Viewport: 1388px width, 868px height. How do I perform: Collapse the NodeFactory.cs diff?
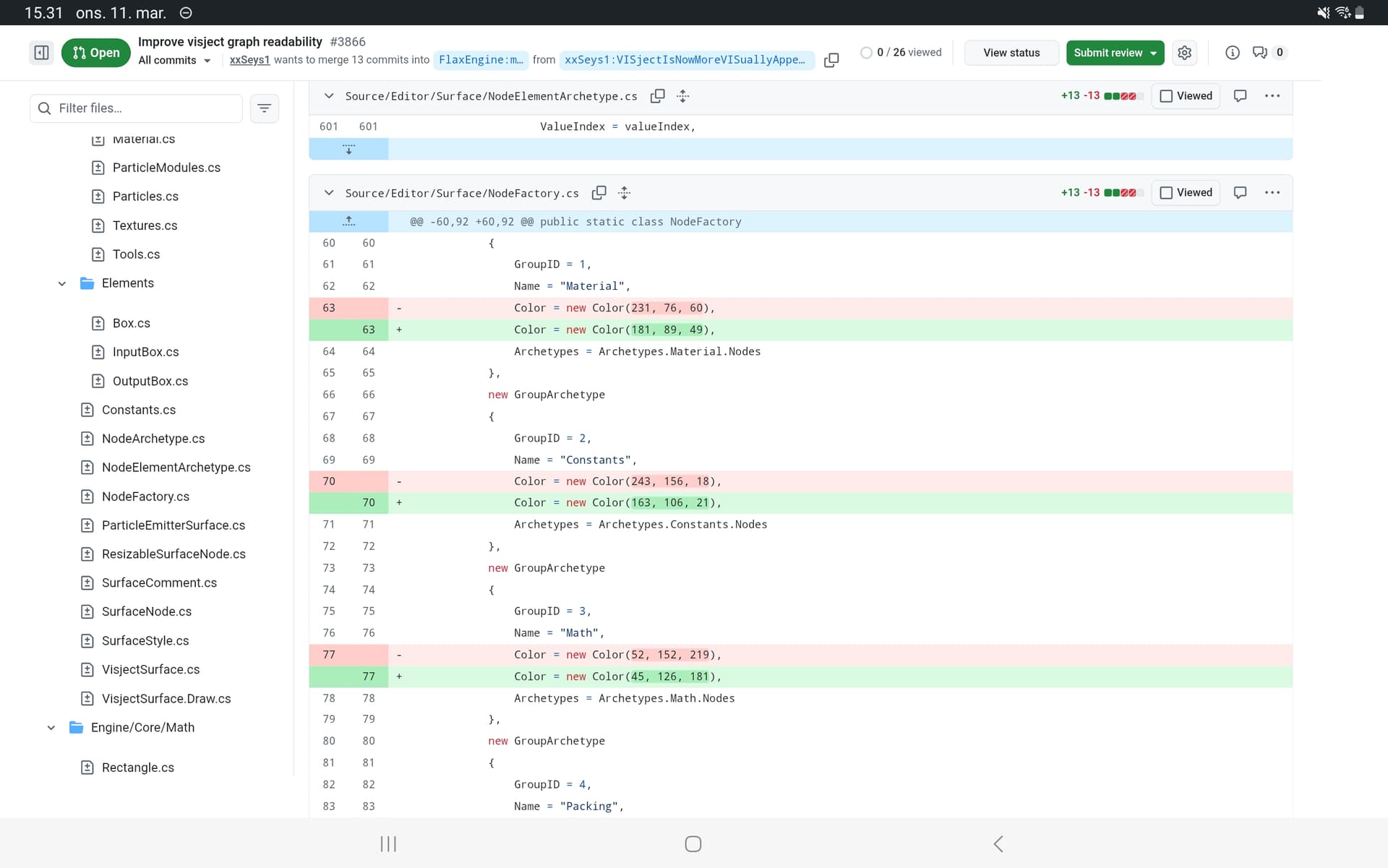329,193
